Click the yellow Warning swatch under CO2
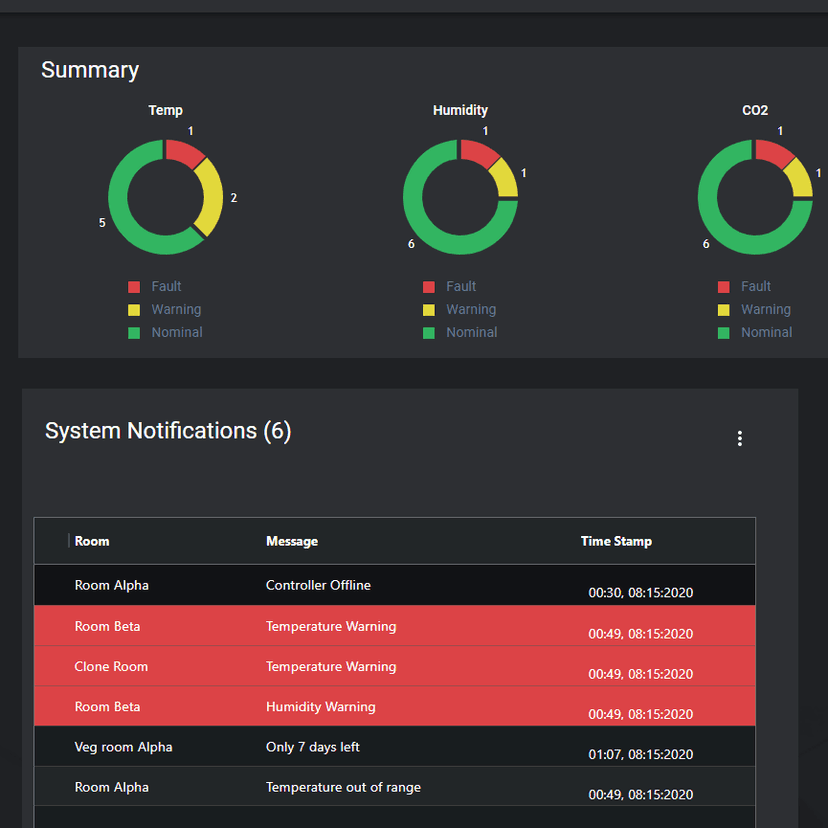Viewport: 828px width, 828px height. point(723,310)
